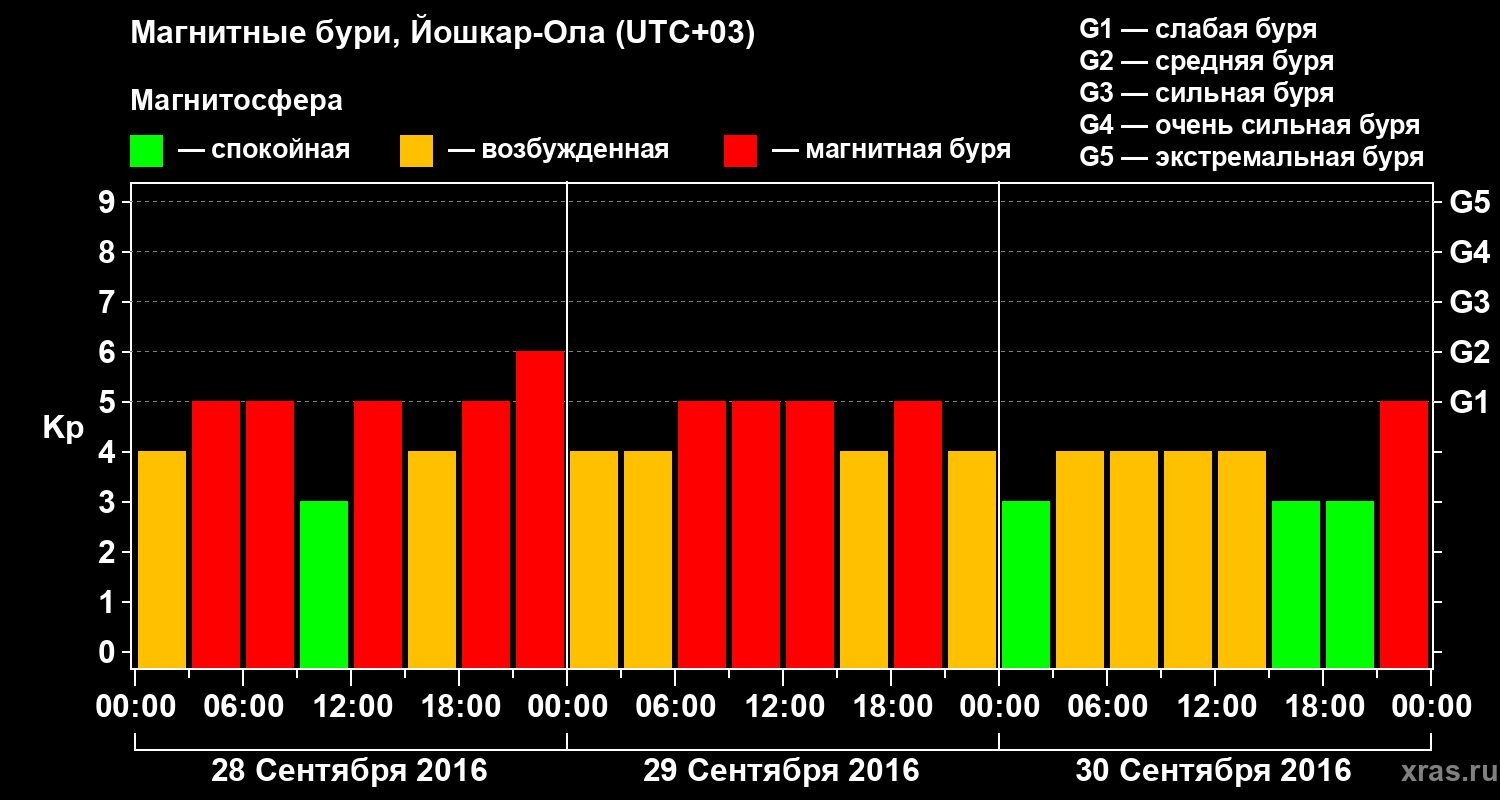Click the 29 September 09:00–12:00 red bar
Image resolution: width=1500 pixels, height=800 pixels.
click(x=756, y=534)
